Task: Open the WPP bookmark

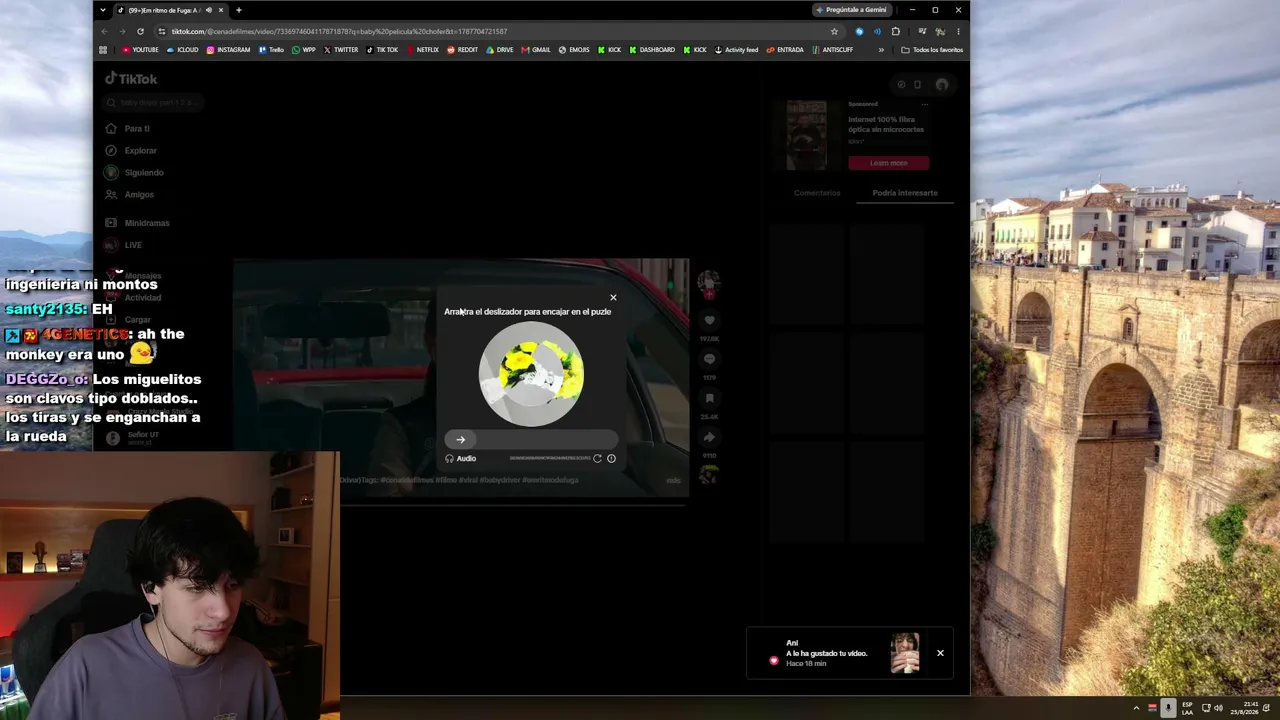Action: pos(303,49)
